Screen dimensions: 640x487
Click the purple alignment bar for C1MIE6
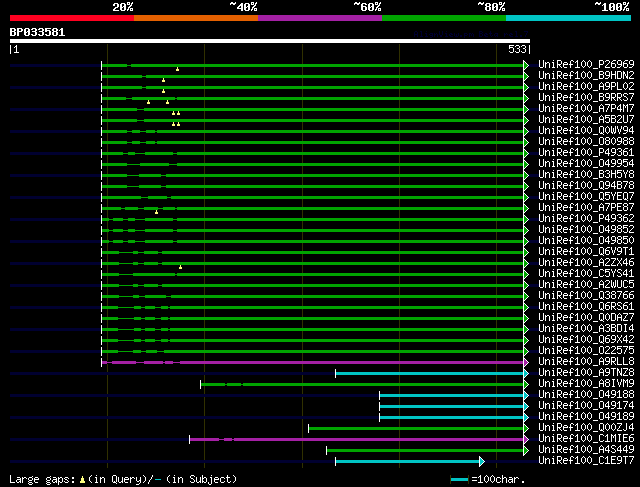[357, 440]
